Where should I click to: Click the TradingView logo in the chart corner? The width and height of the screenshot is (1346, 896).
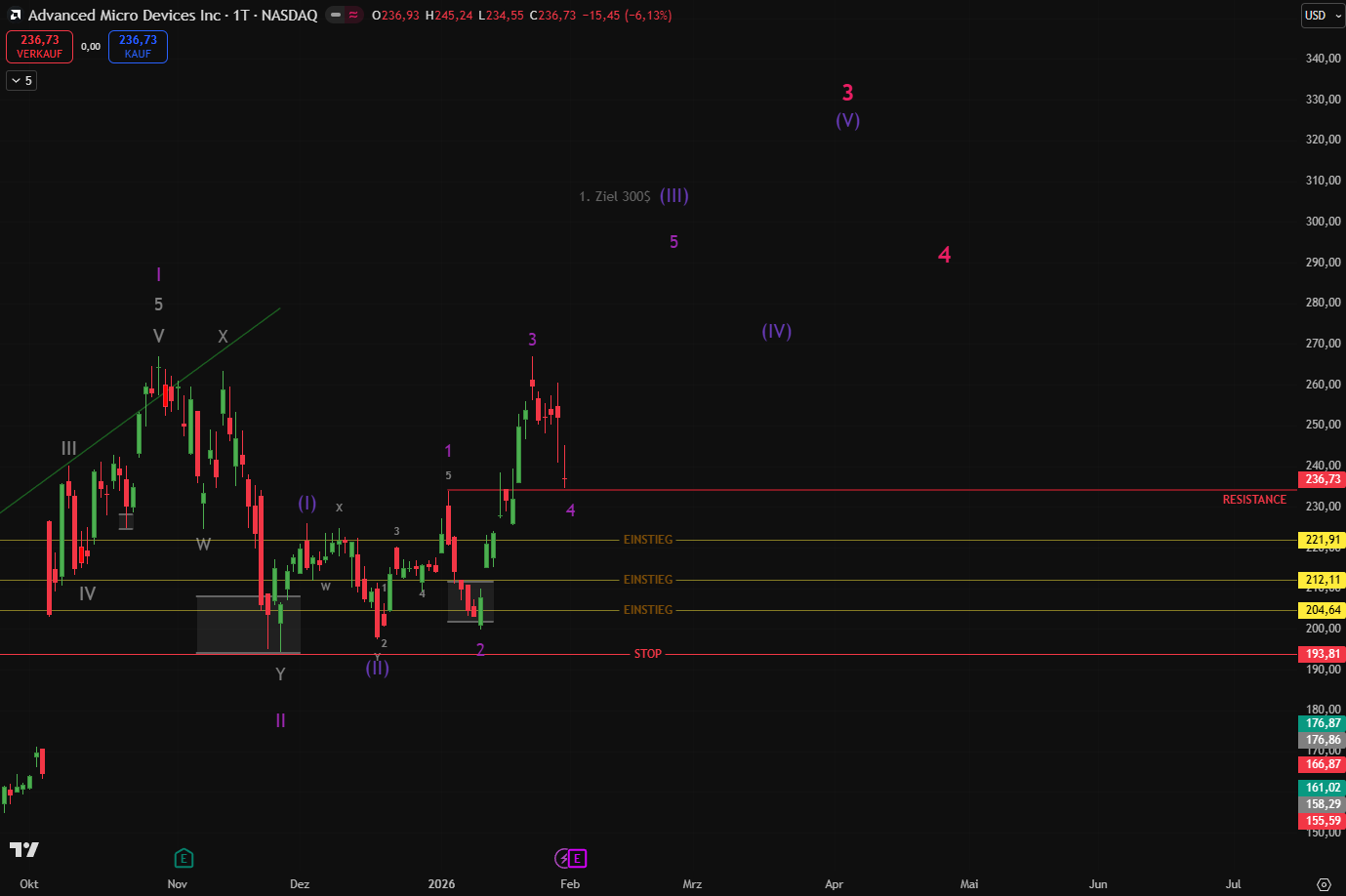[x=24, y=849]
